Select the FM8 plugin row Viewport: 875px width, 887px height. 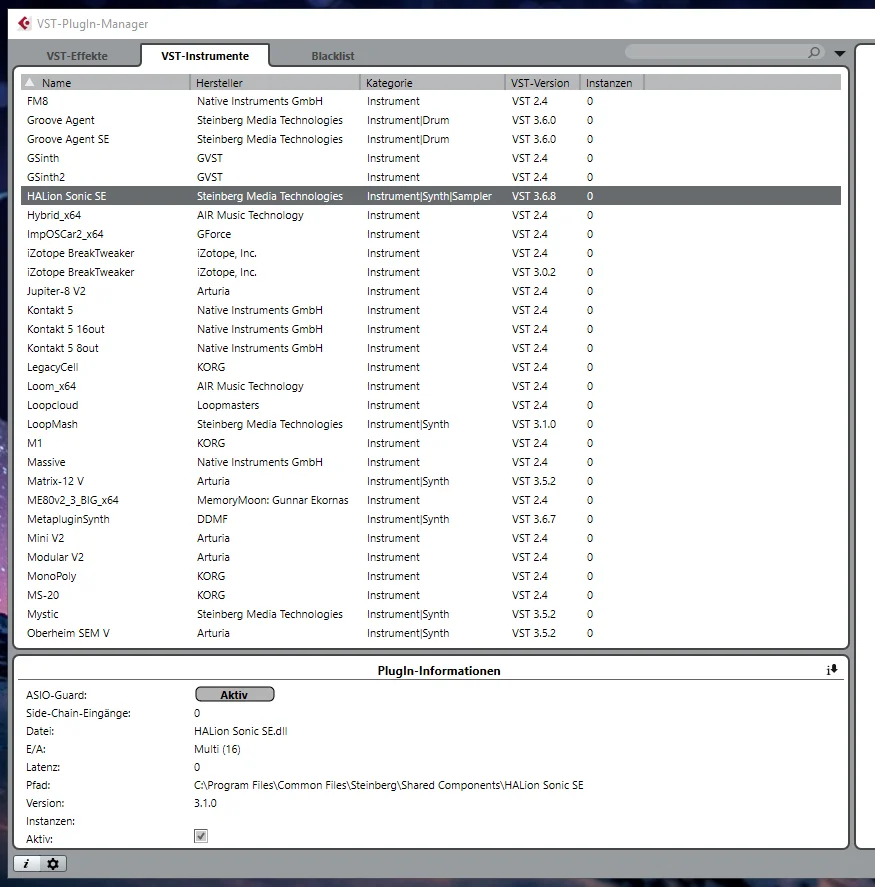coord(431,101)
